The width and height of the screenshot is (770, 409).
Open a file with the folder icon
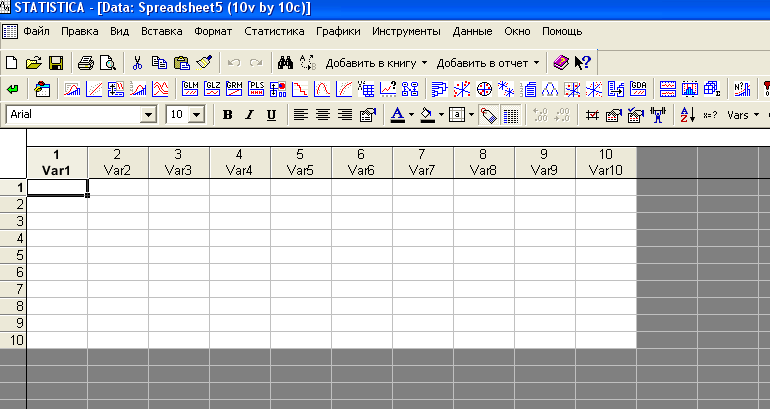[x=33, y=63]
